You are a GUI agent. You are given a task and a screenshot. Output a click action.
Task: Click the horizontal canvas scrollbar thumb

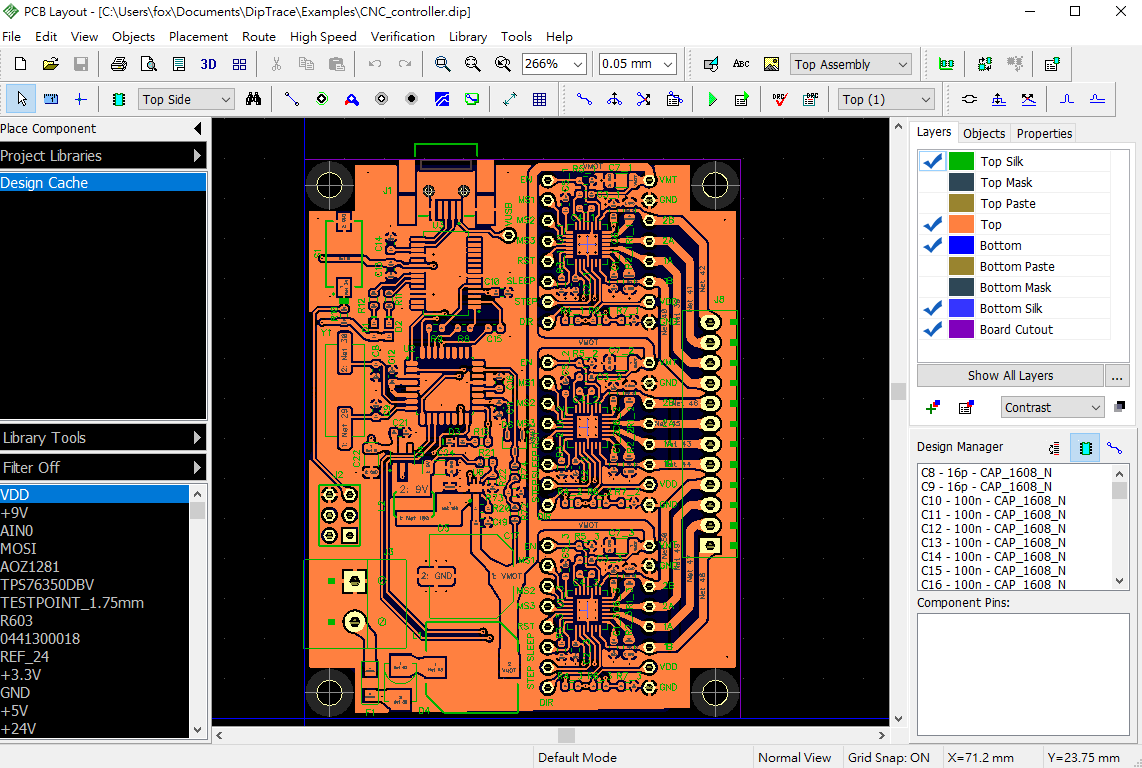(566, 735)
